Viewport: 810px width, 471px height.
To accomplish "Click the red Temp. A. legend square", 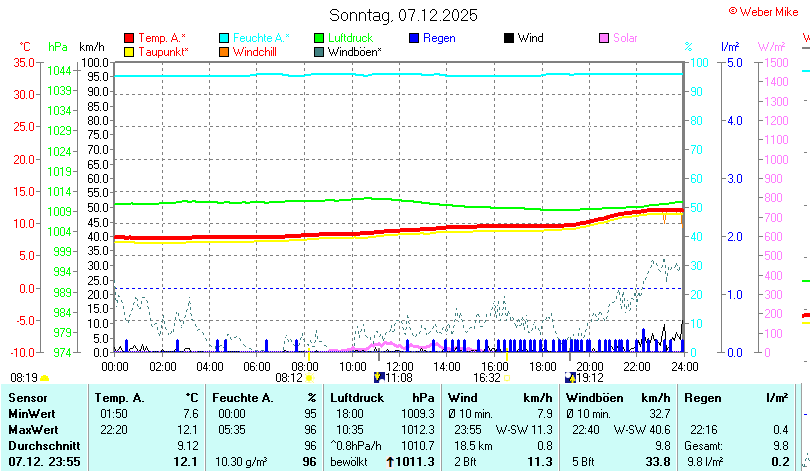I will (x=129, y=38).
